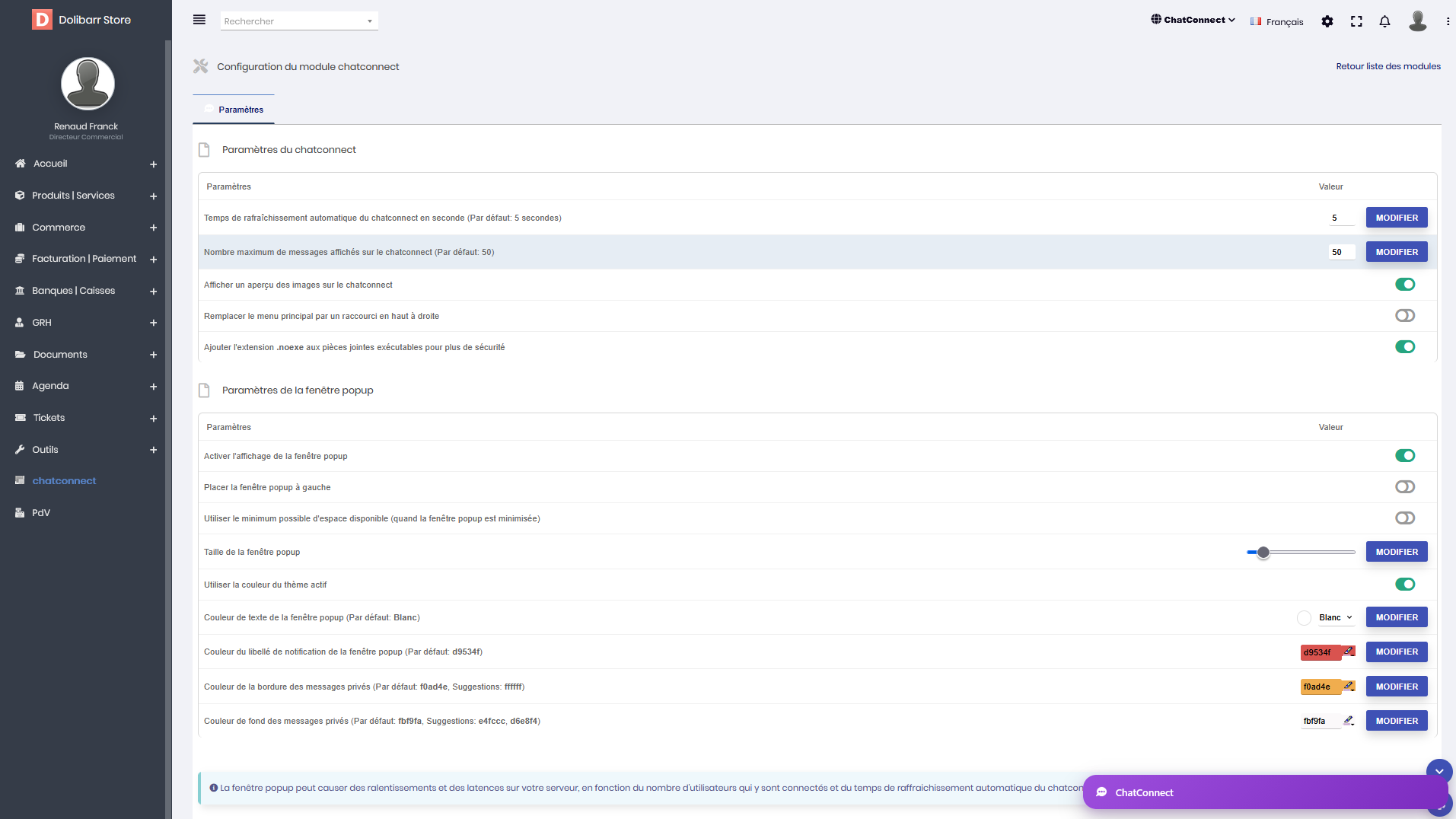1456x819 pixels.
Task: Toggle fullscreen mode icon
Action: coord(1356,21)
